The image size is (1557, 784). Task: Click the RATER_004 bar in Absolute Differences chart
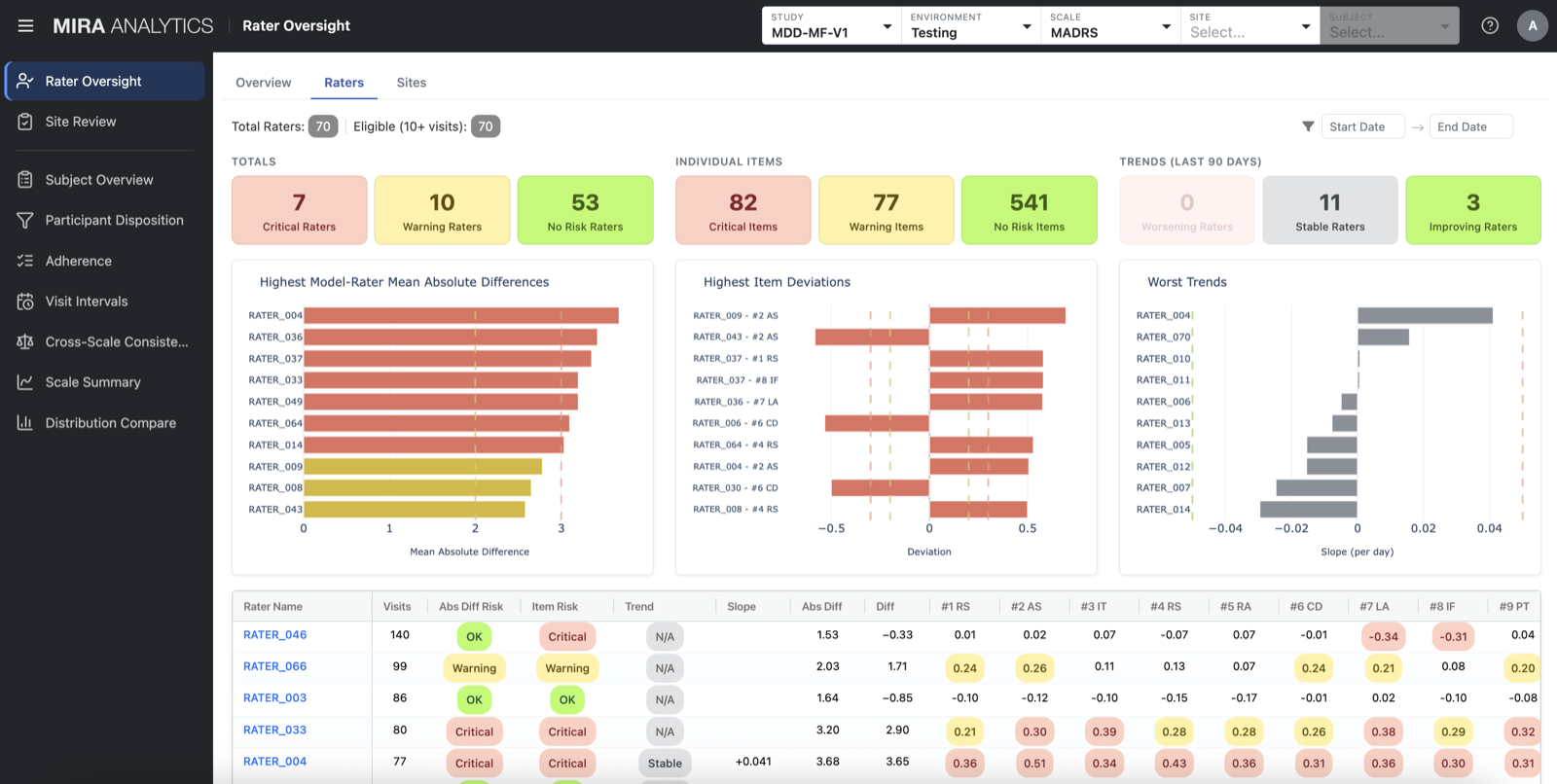click(x=461, y=315)
